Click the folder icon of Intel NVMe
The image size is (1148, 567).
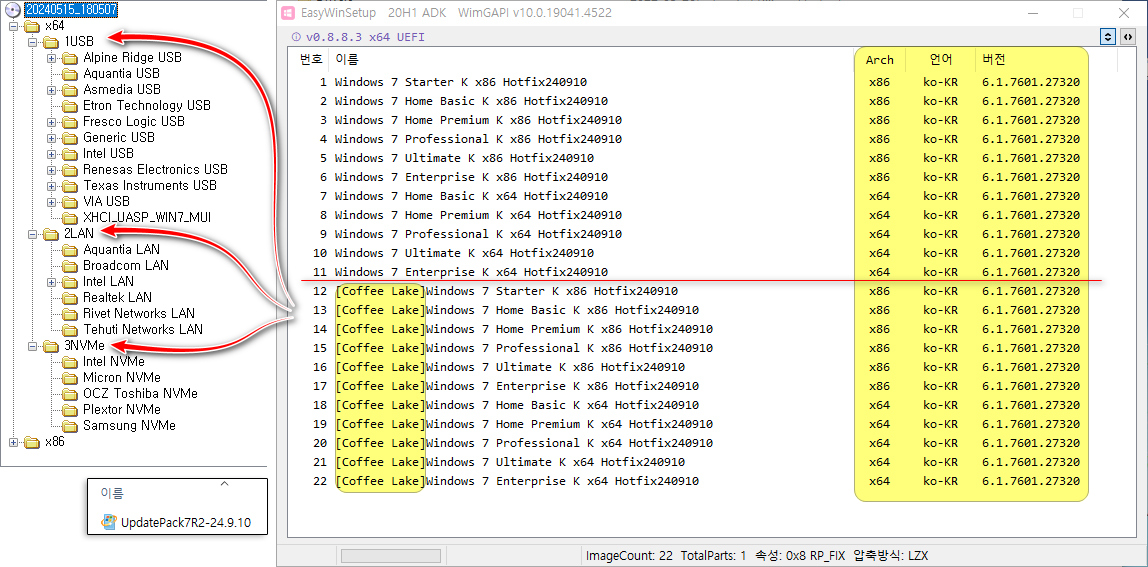tap(70, 362)
